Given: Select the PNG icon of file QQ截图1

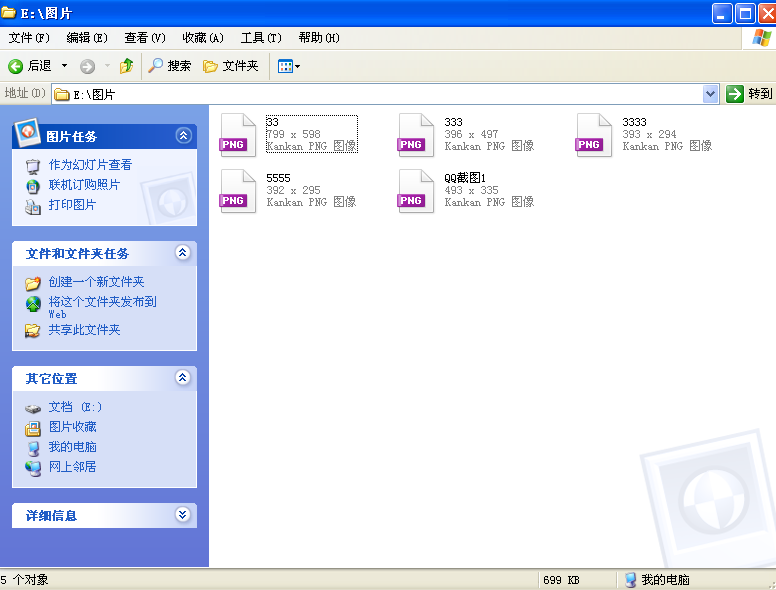Looking at the screenshot, I should (x=416, y=191).
